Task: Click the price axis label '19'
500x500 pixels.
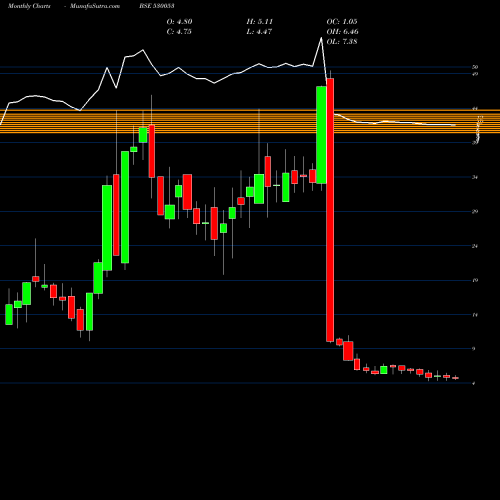Action: point(475,280)
